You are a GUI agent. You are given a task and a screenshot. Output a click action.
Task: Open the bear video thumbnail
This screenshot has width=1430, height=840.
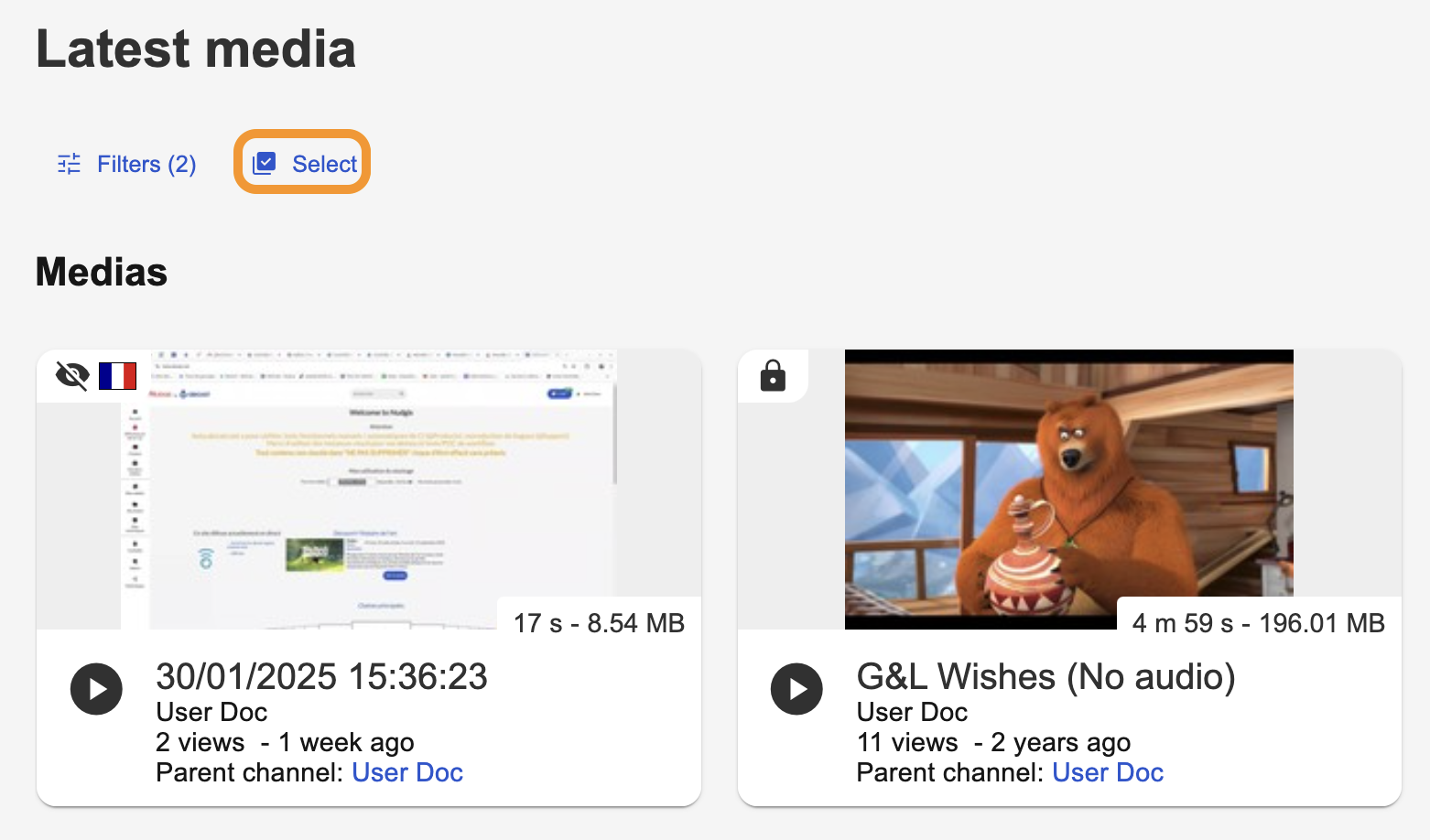1068,490
